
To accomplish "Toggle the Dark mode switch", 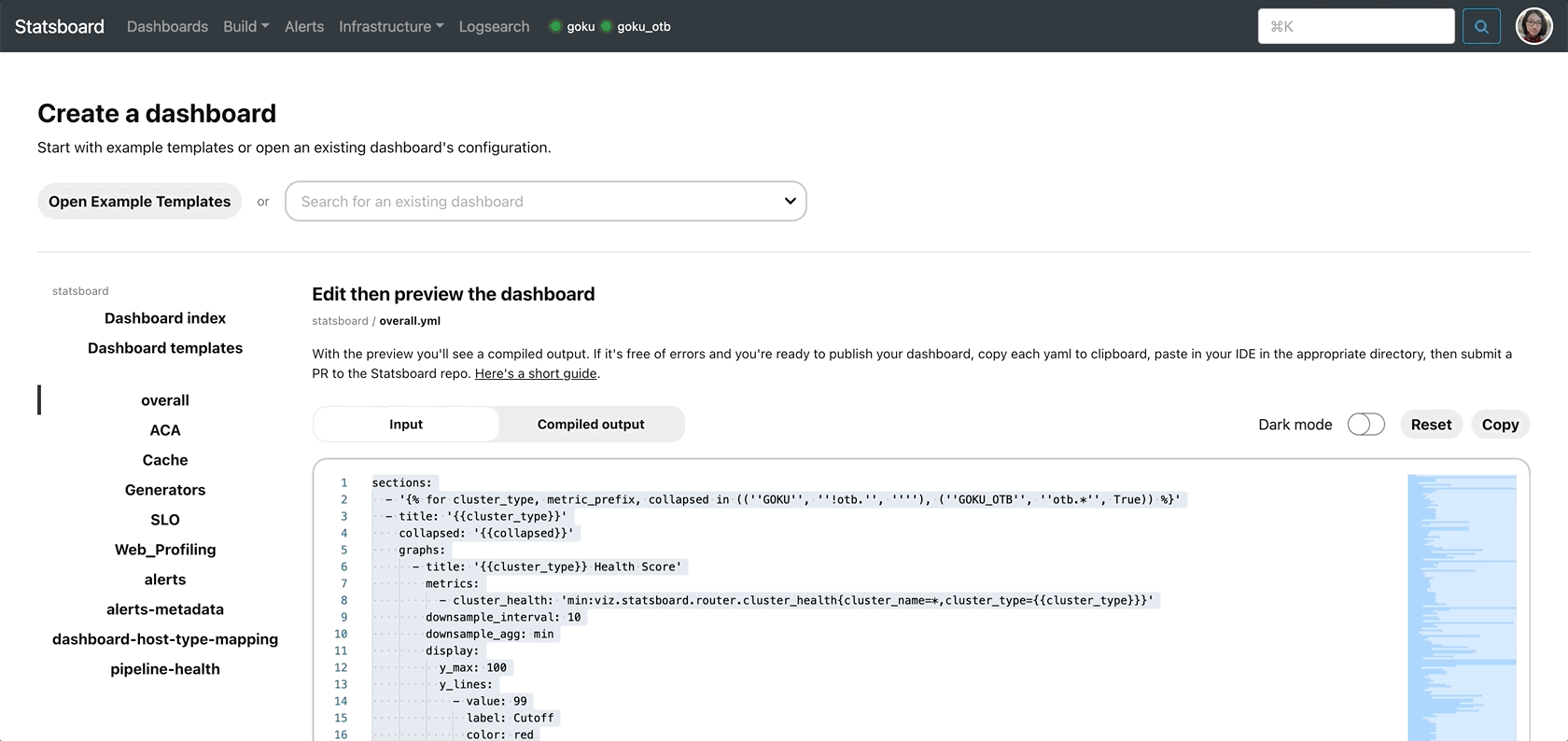I will pyautogui.click(x=1365, y=425).
